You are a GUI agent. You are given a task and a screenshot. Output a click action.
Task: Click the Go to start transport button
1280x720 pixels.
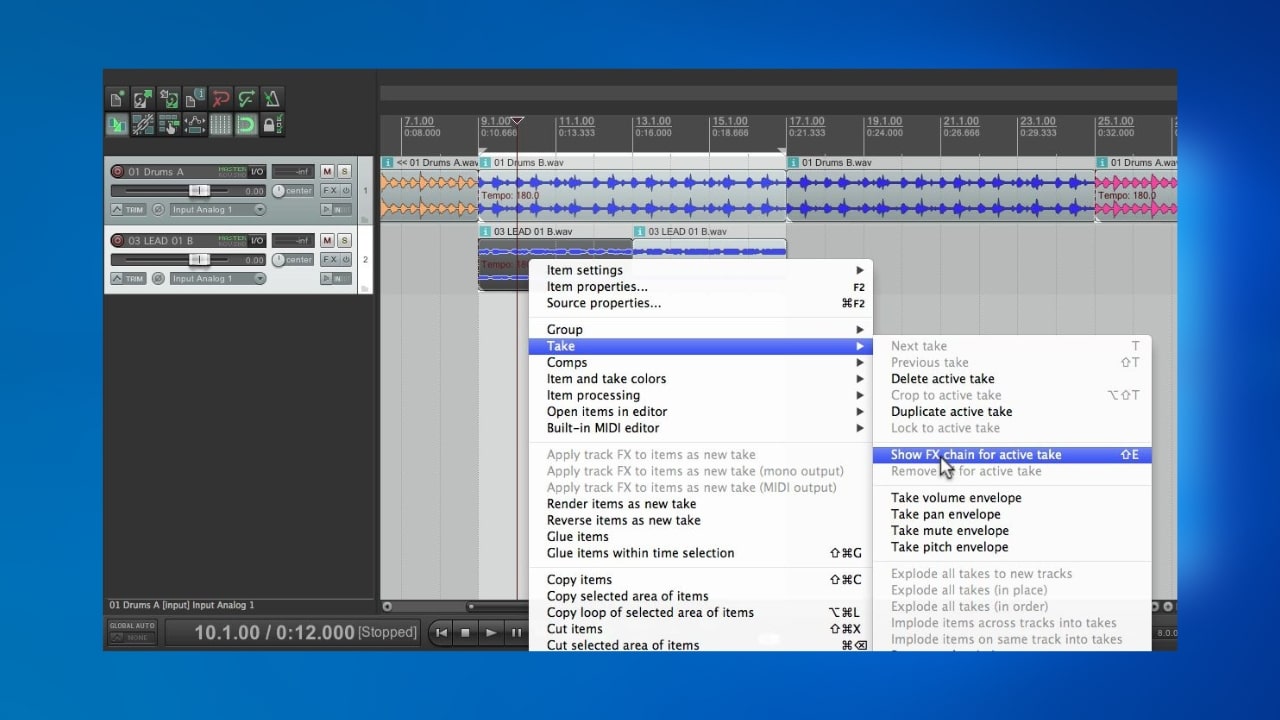click(441, 632)
